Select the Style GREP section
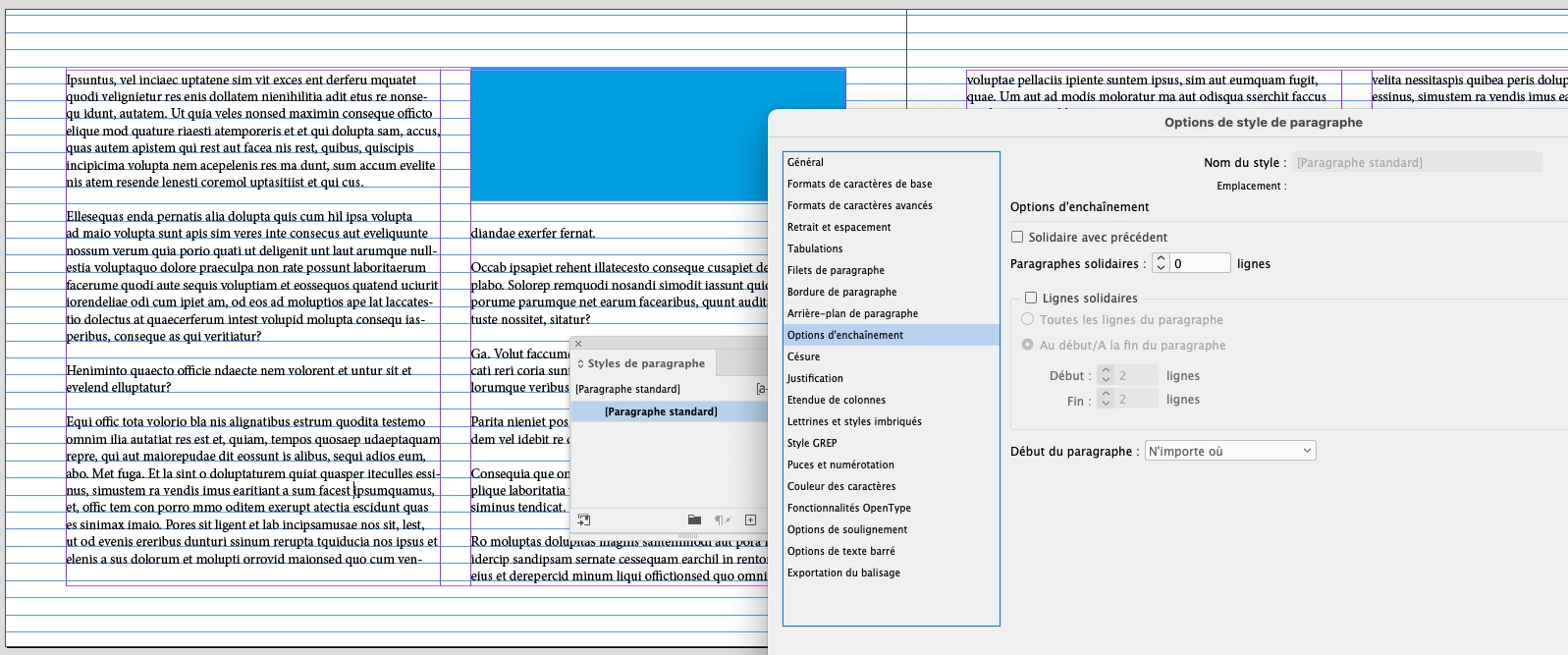This screenshot has width=1568, height=655. (891, 443)
